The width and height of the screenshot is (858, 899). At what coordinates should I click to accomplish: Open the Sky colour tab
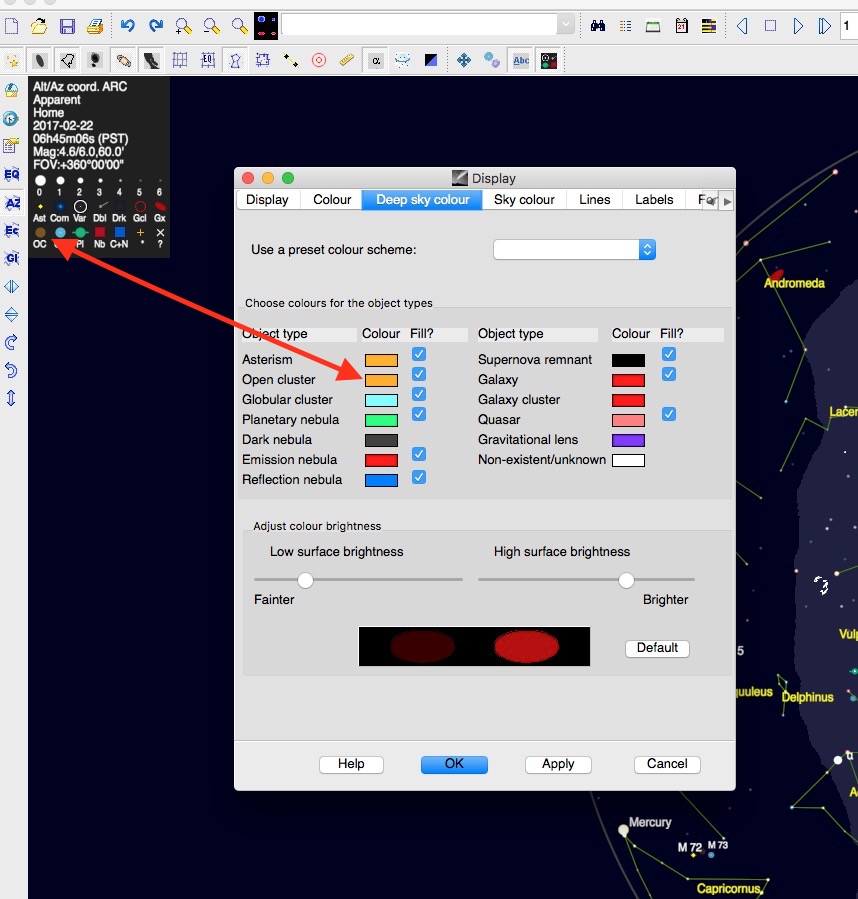(524, 200)
